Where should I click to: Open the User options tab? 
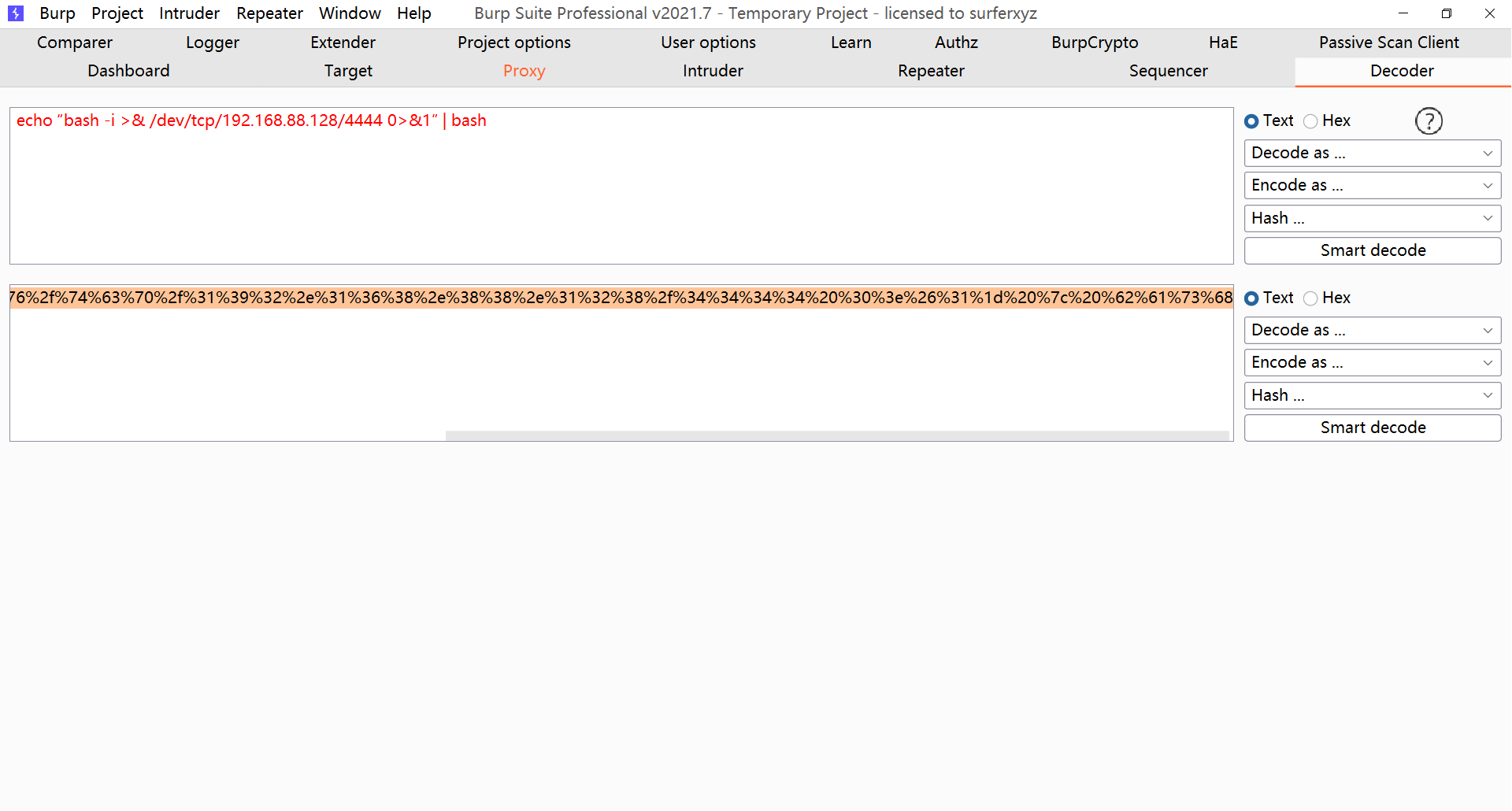[708, 43]
